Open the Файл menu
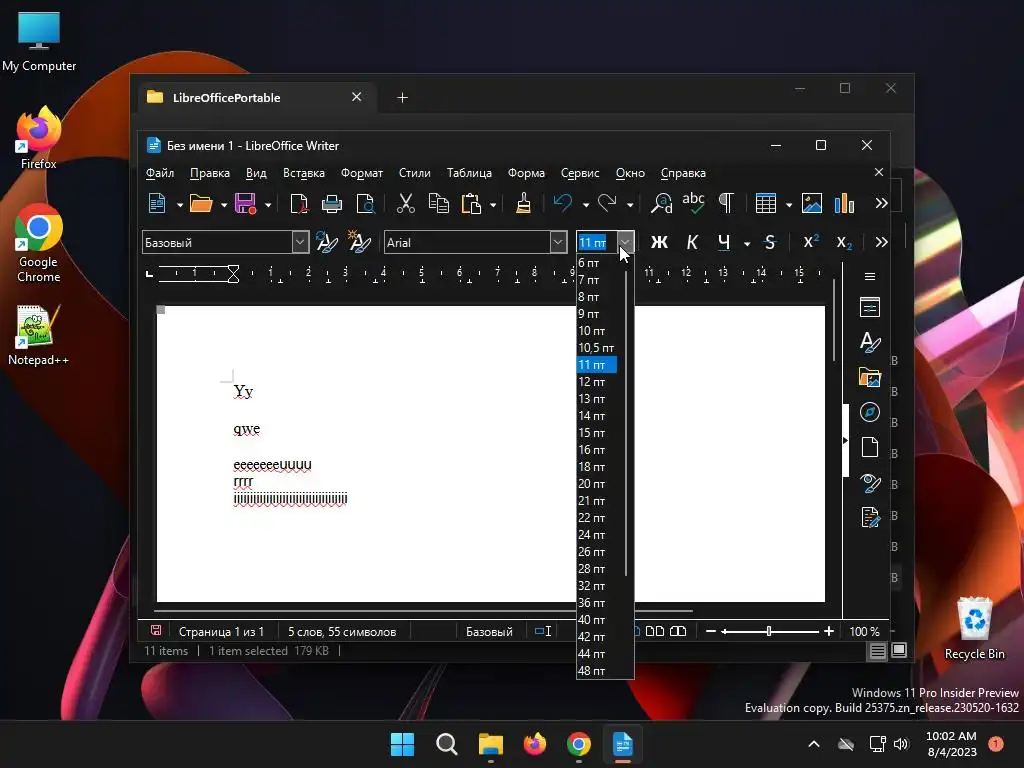 (x=159, y=173)
